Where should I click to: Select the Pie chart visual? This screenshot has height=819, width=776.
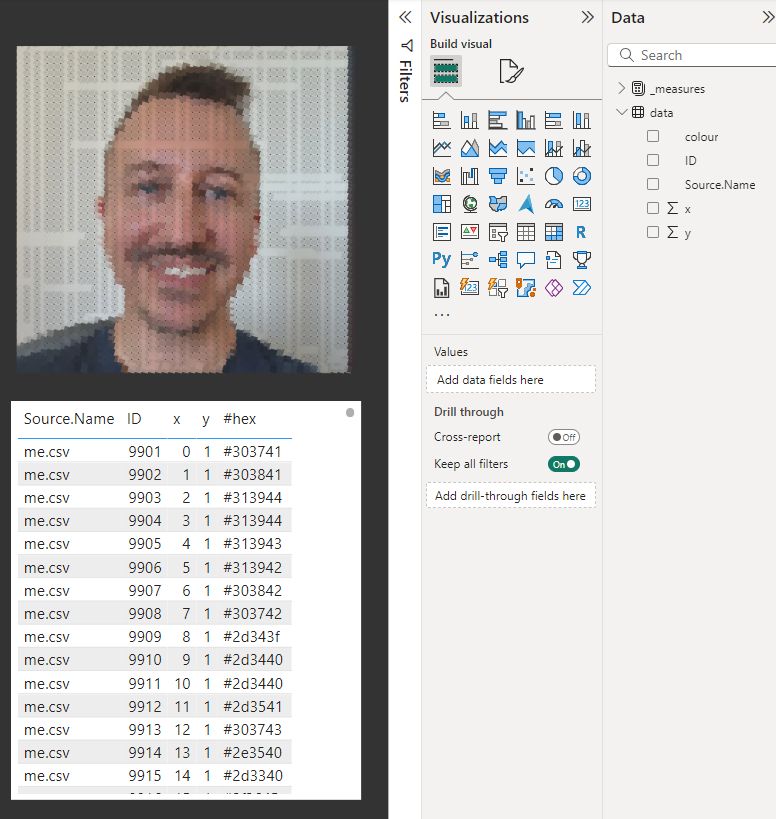pos(554,176)
